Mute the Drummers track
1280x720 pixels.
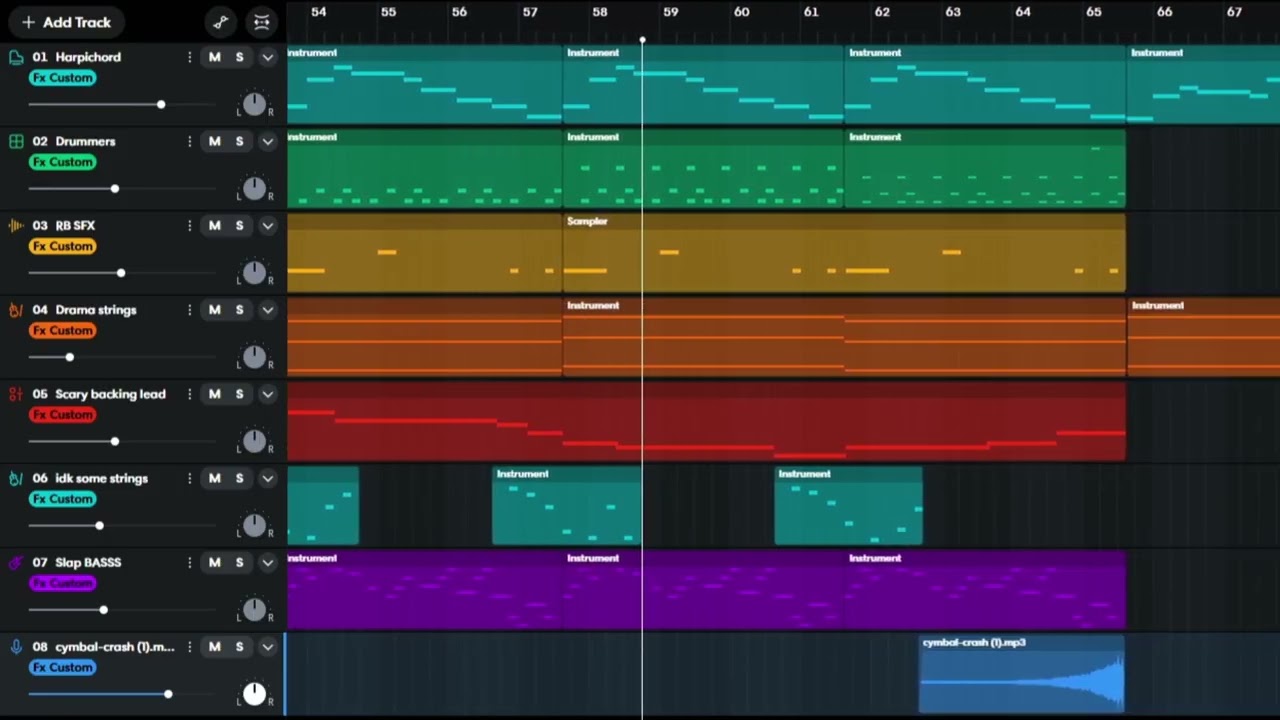pyautogui.click(x=214, y=141)
